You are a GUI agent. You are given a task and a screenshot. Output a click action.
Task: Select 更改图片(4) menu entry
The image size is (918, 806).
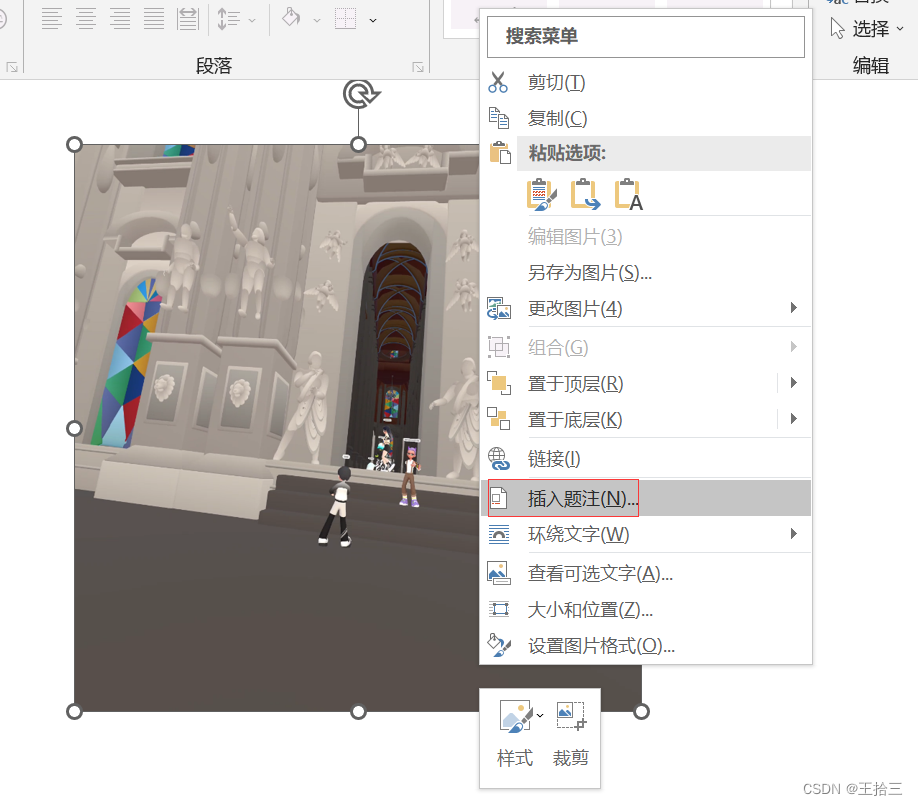pos(646,308)
